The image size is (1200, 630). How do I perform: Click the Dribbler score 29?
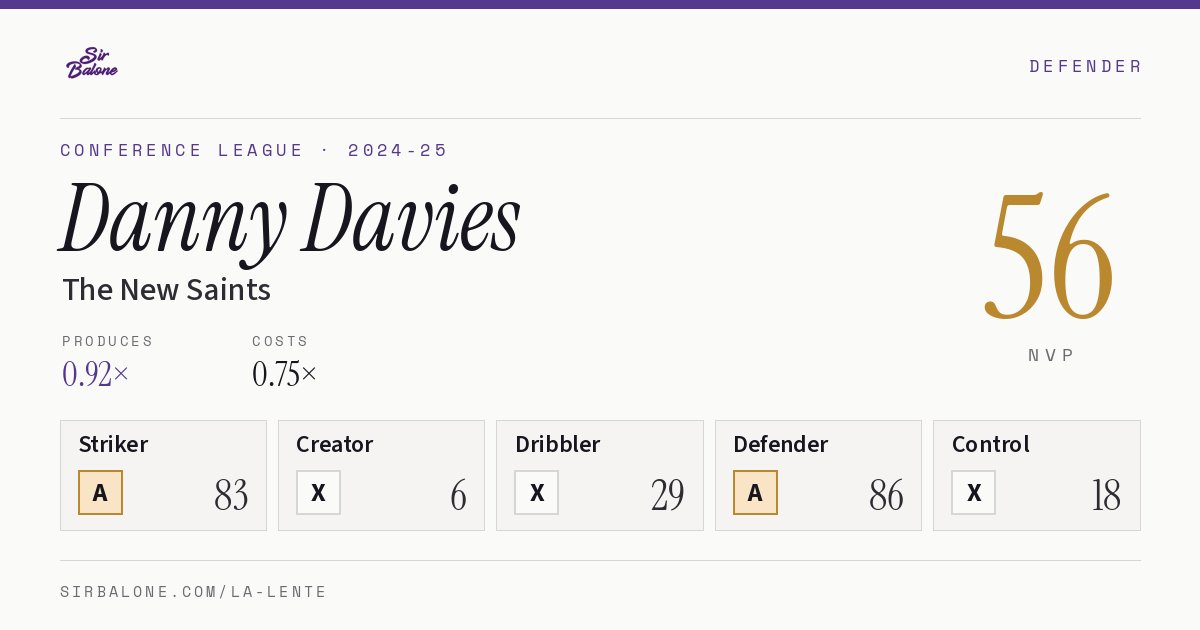(668, 495)
